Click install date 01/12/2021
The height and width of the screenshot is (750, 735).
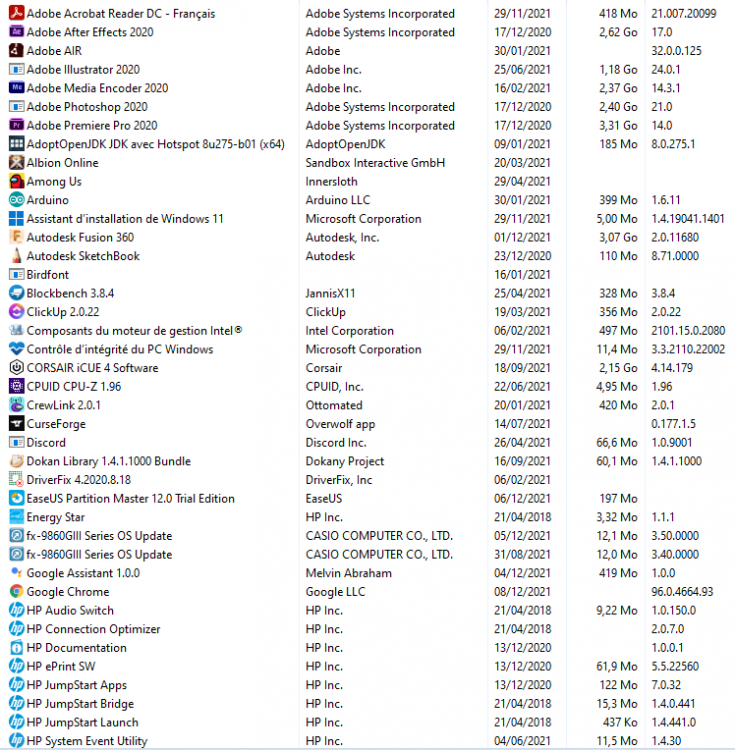[x=522, y=237]
